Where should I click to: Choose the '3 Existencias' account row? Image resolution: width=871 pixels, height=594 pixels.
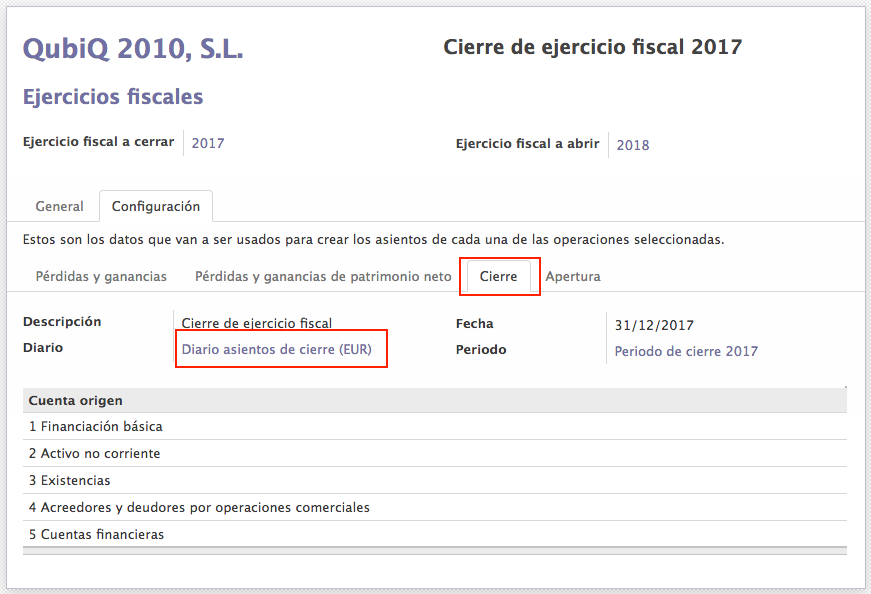click(x=69, y=480)
